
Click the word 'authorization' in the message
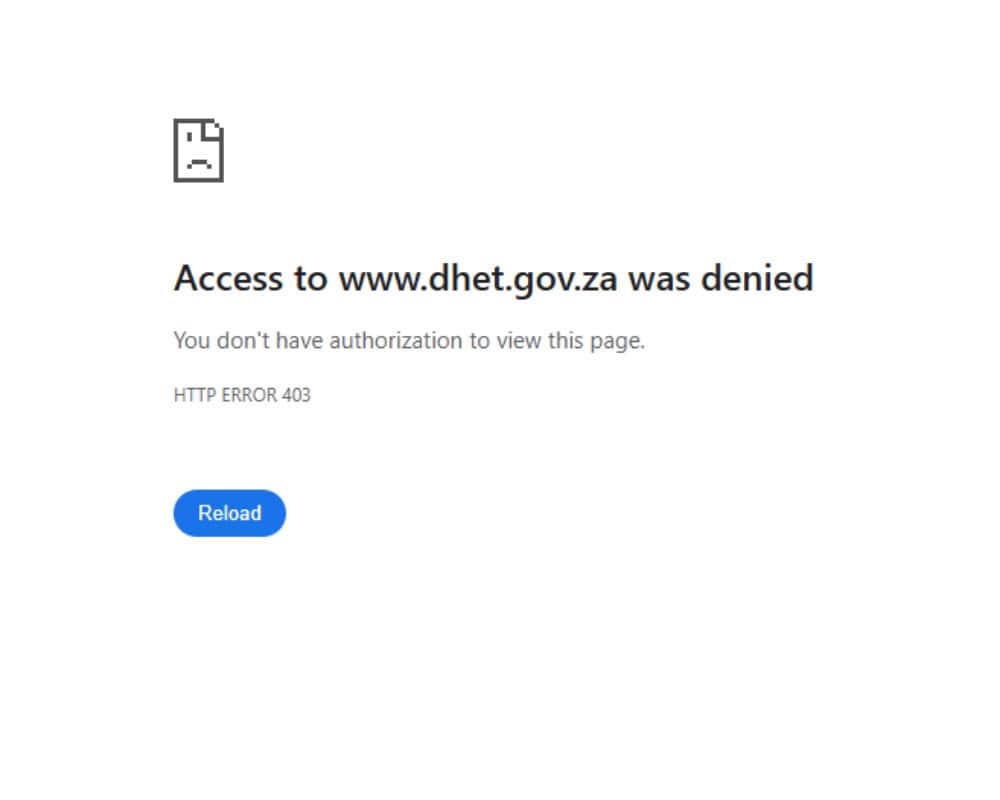(x=395, y=341)
